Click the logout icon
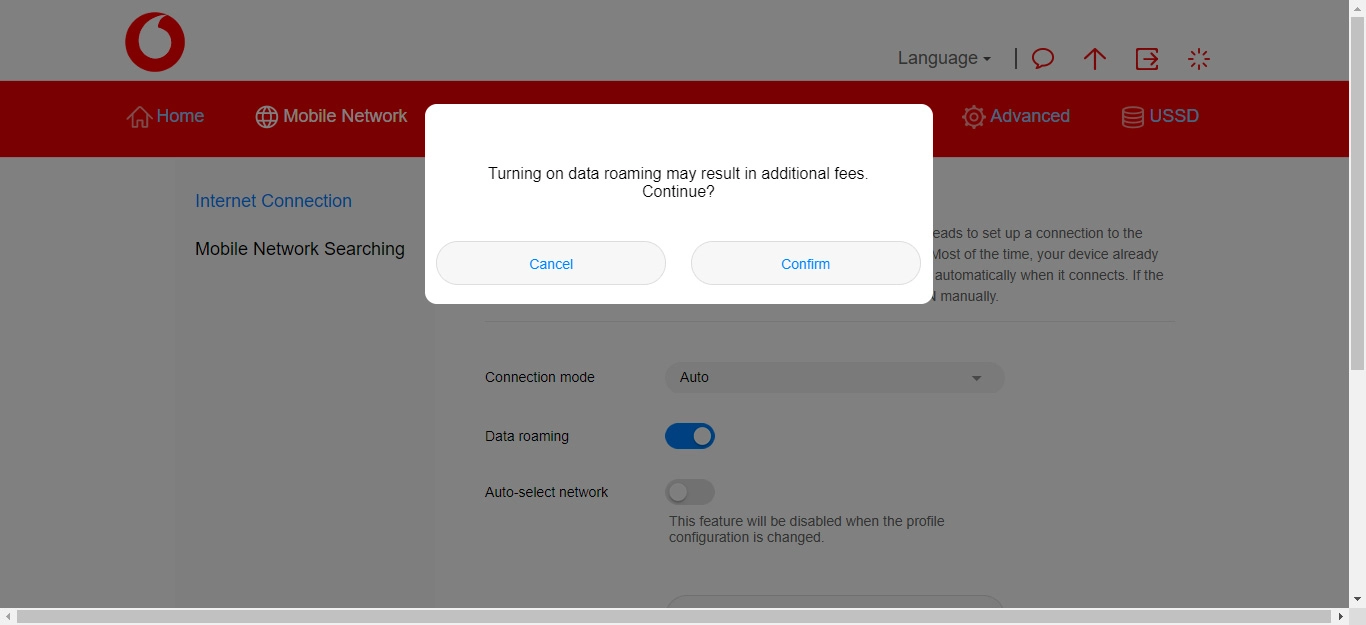 tap(1147, 58)
